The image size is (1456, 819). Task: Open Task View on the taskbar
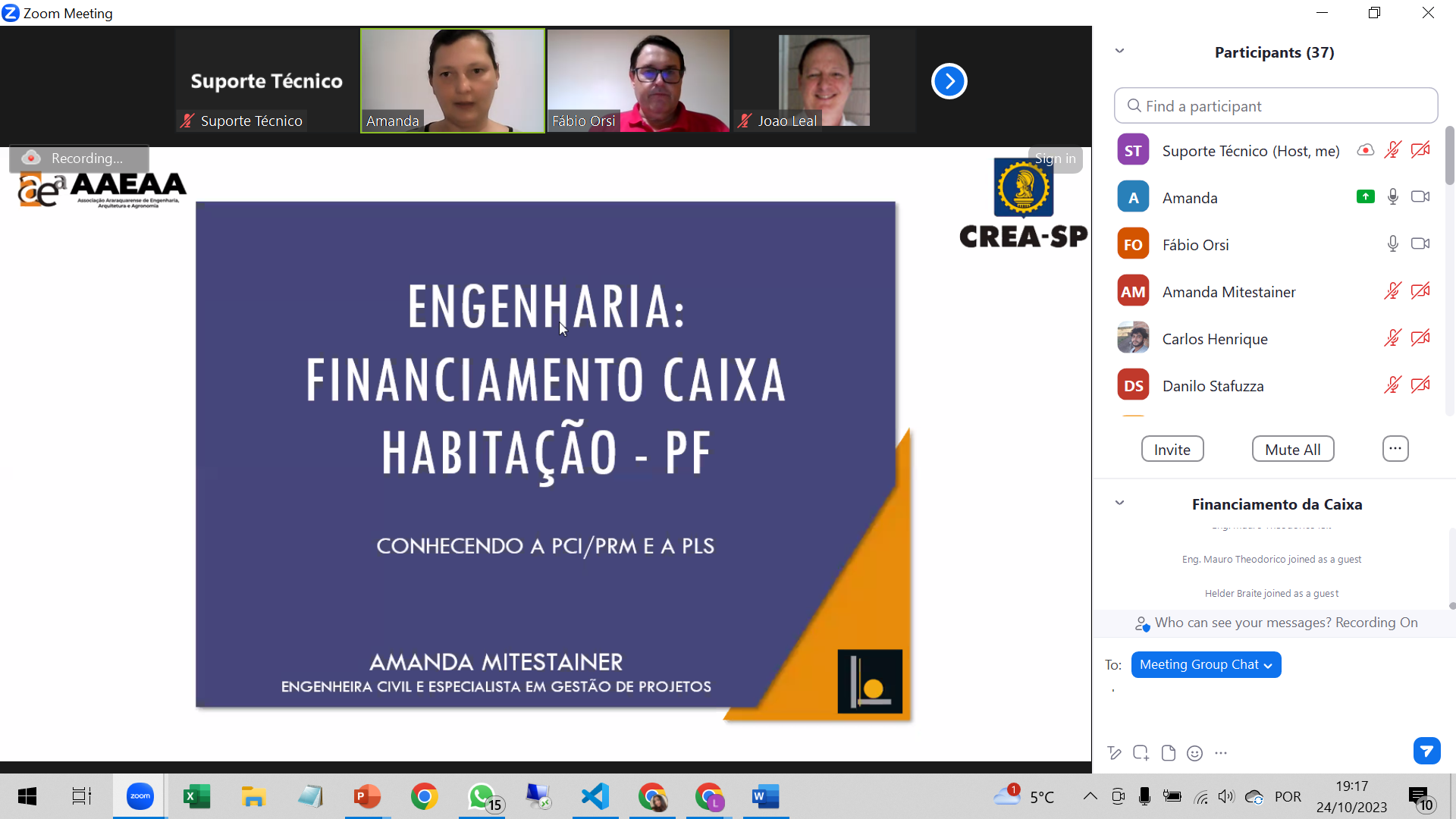[81, 796]
